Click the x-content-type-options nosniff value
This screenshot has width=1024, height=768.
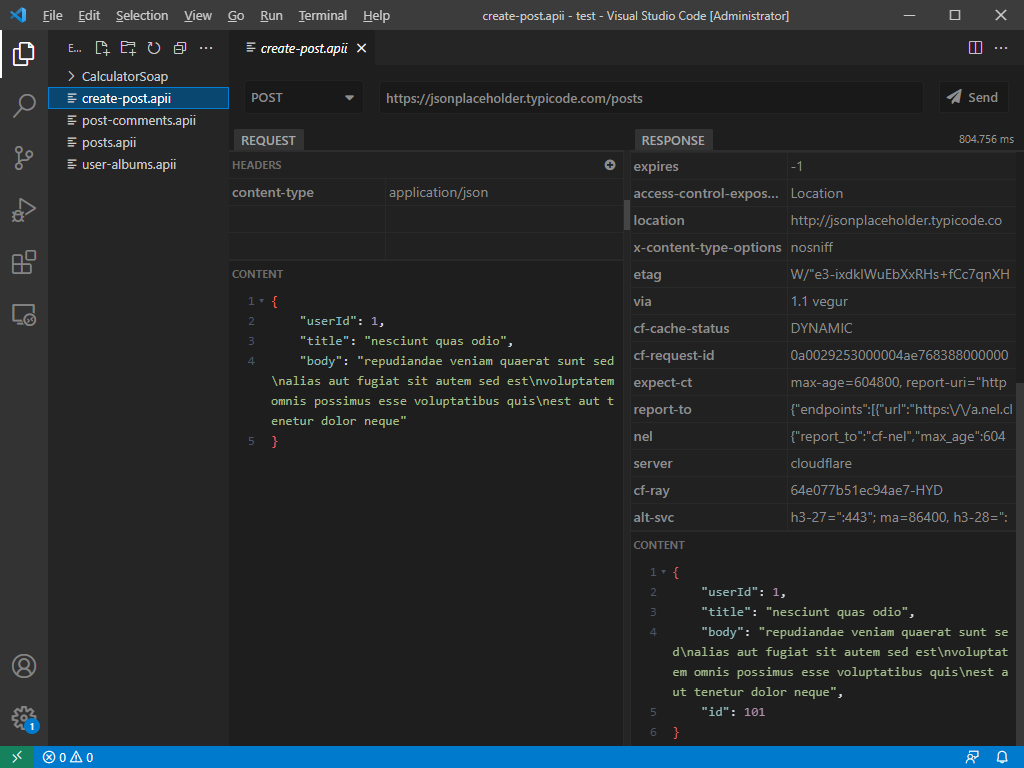[901, 248]
